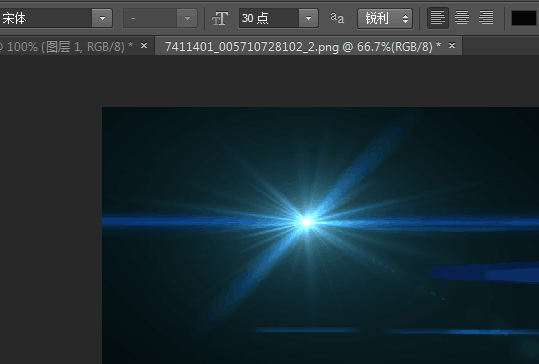Center align the text

pos(462,18)
